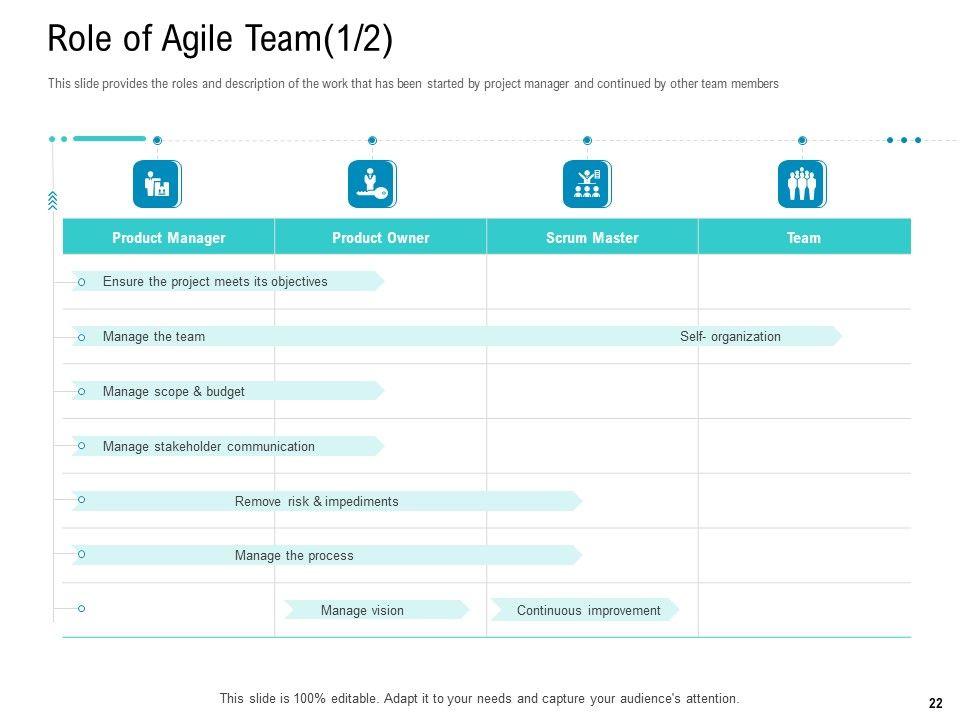This screenshot has width=960, height=720.
Task: Select the Team column header
Action: [x=804, y=238]
